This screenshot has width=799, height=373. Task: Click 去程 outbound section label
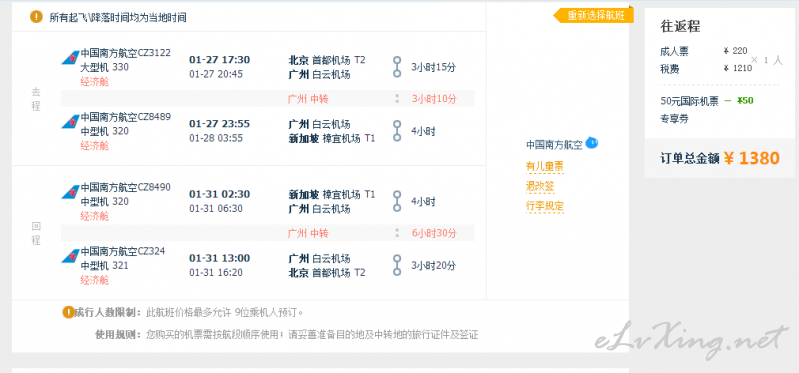click(36, 99)
